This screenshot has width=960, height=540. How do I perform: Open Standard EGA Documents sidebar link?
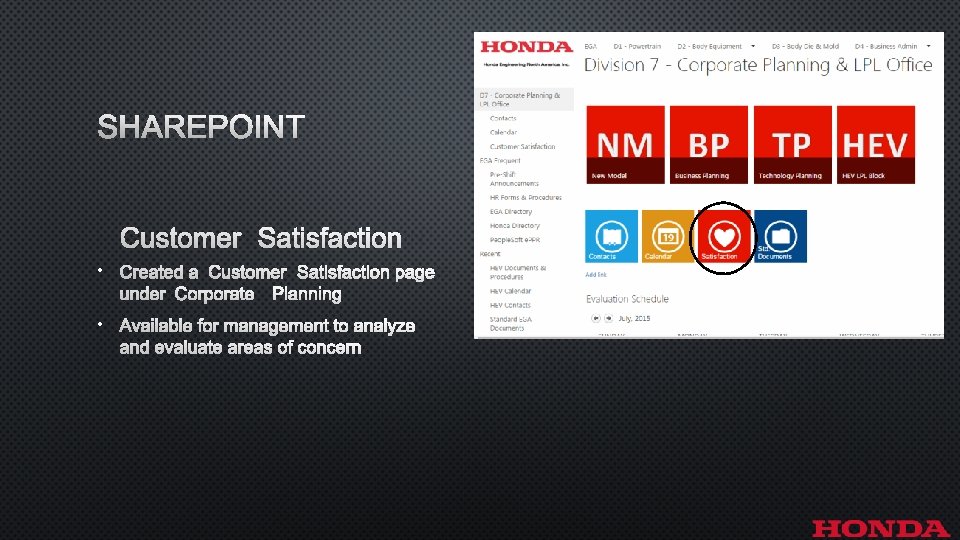(511, 323)
